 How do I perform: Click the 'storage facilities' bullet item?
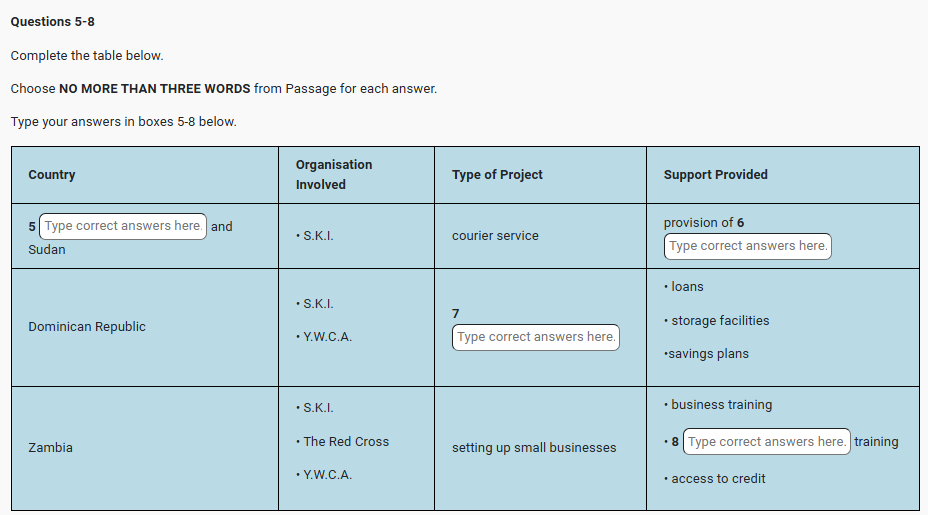tap(720, 321)
